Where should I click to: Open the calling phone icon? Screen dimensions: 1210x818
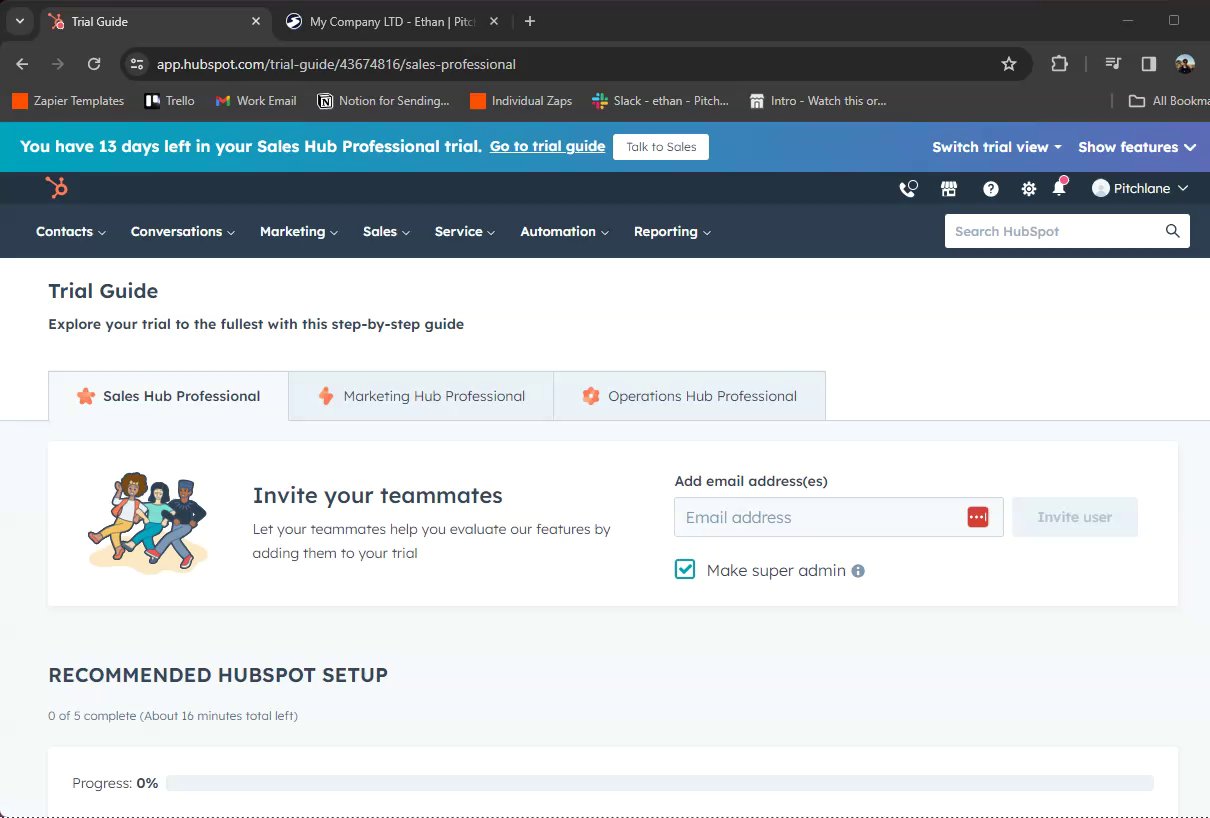point(908,189)
